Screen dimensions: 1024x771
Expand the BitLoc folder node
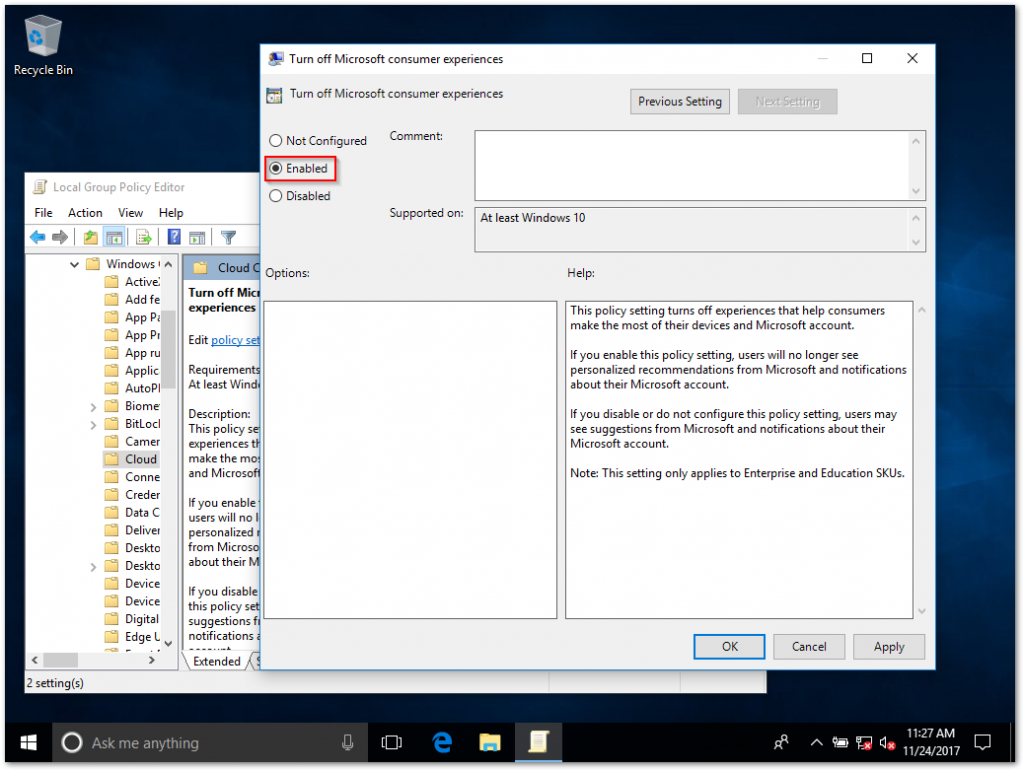93,425
